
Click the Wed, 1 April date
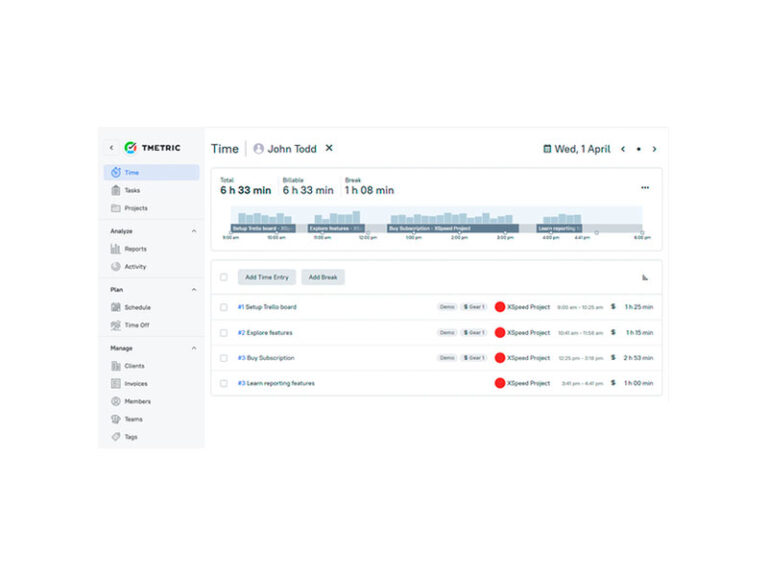(x=582, y=149)
